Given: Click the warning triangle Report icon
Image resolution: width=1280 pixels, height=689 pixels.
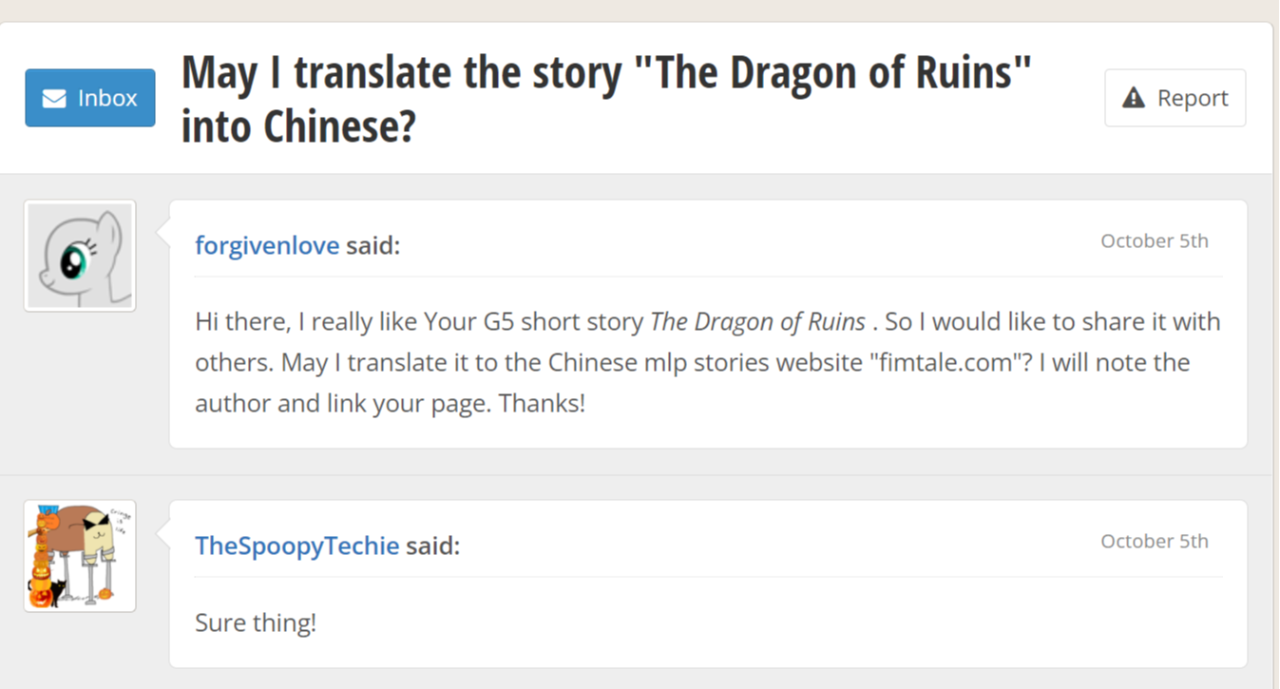Looking at the screenshot, I should (x=1133, y=98).
